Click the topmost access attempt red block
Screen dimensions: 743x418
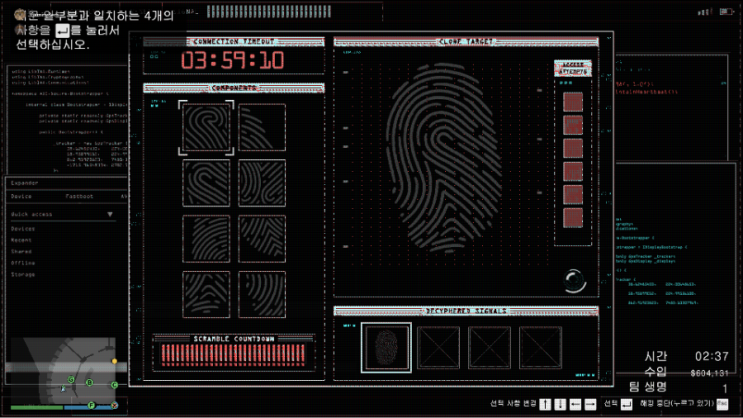573,102
